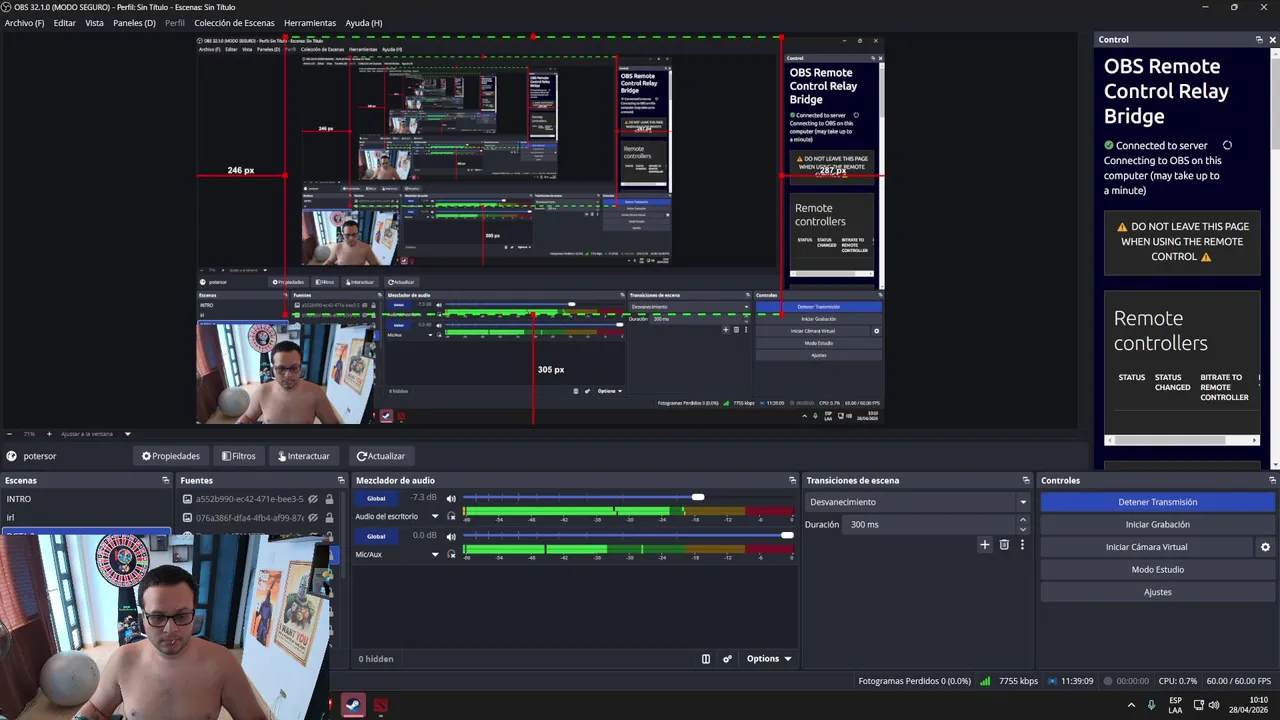Close the Control browser panel

(1272, 39)
